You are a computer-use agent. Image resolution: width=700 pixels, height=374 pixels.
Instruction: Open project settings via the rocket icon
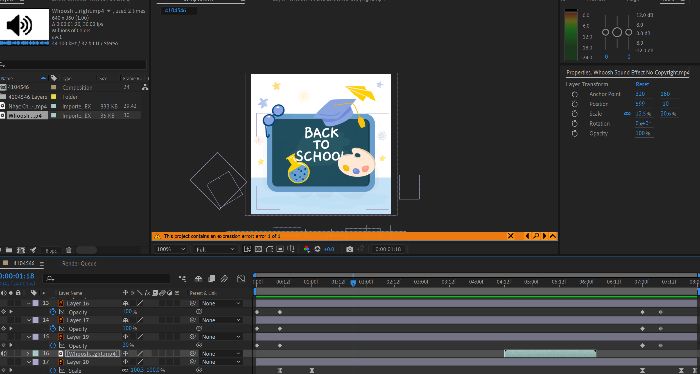pos(33,250)
